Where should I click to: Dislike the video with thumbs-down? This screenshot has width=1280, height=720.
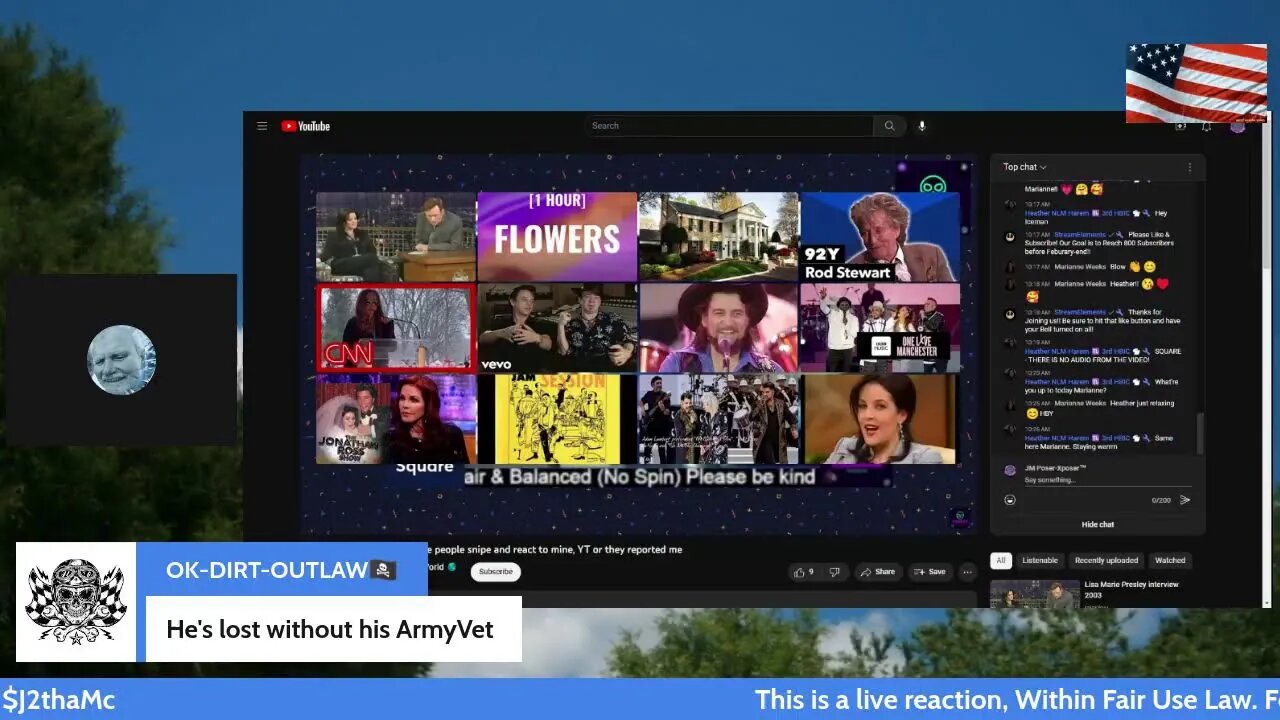[x=834, y=572]
